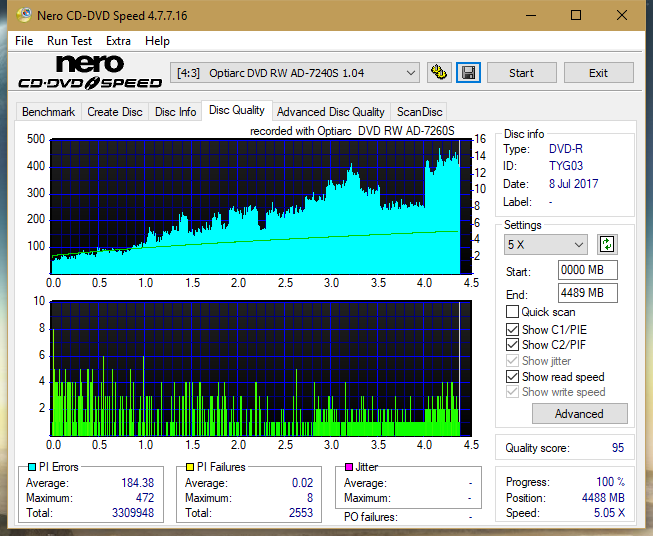
Task: Click the PI Errors Average value 184.38
Action: pyautogui.click(x=137, y=483)
